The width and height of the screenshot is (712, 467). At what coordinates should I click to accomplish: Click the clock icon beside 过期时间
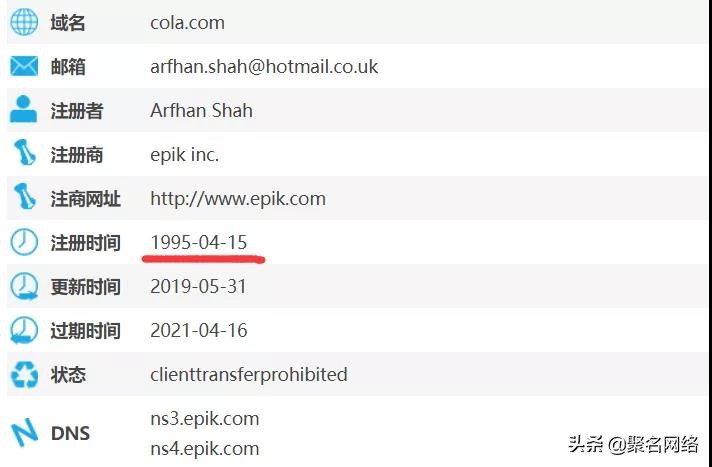[x=24, y=330]
